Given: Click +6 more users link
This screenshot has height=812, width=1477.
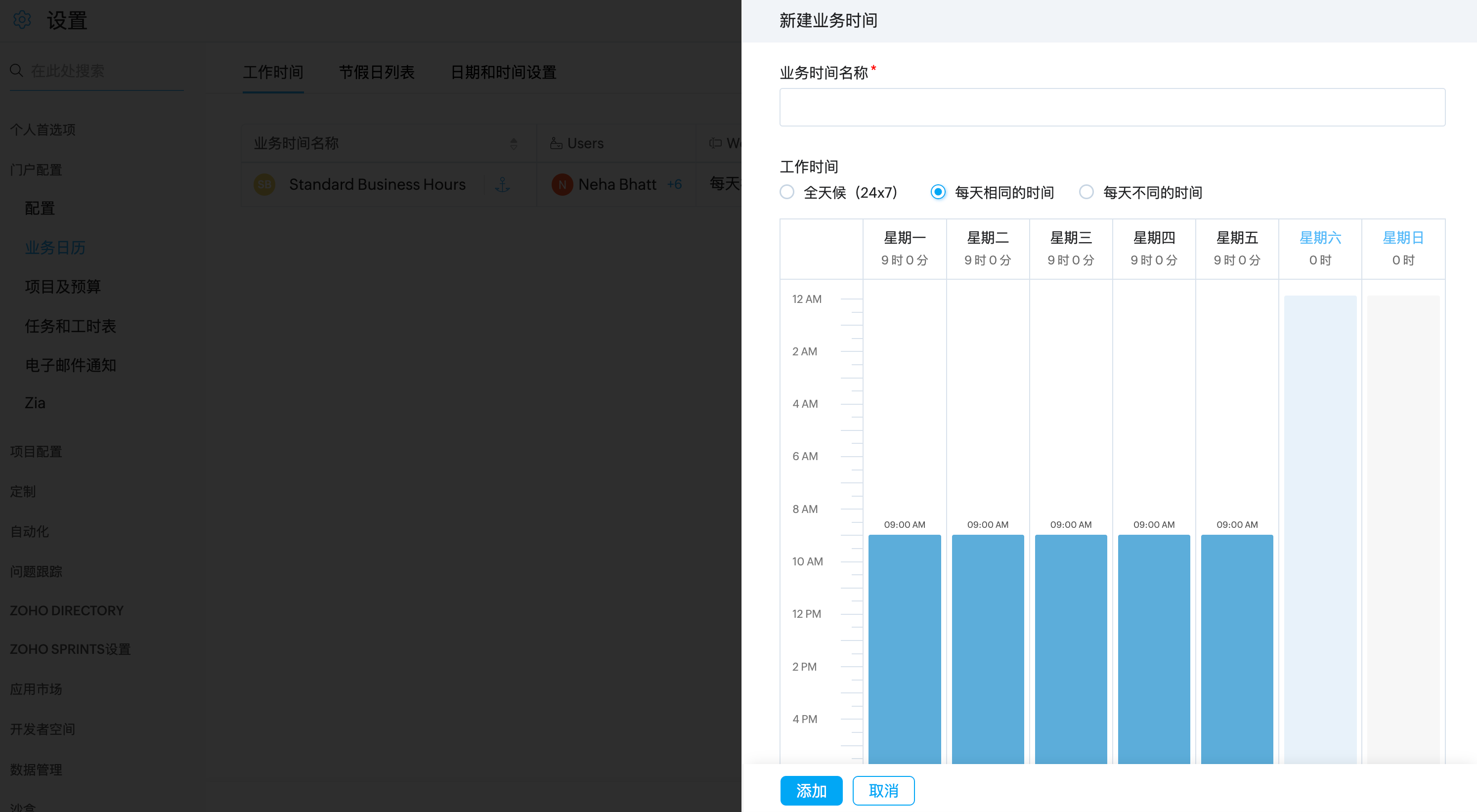Looking at the screenshot, I should coord(674,184).
